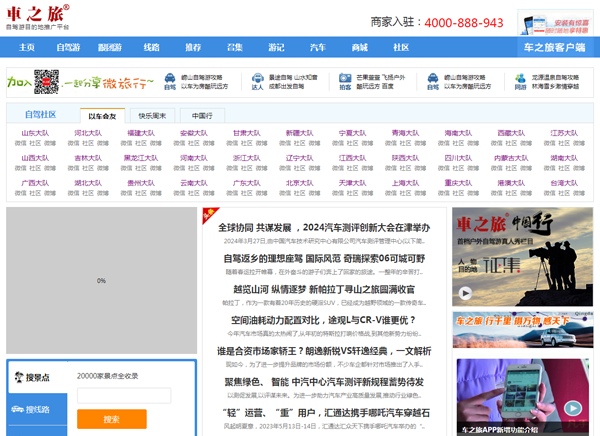Image resolution: width=600 pixels, height=436 pixels.
Task: Open article 朗逸新锐VS轩逸经典
Action: (324, 351)
